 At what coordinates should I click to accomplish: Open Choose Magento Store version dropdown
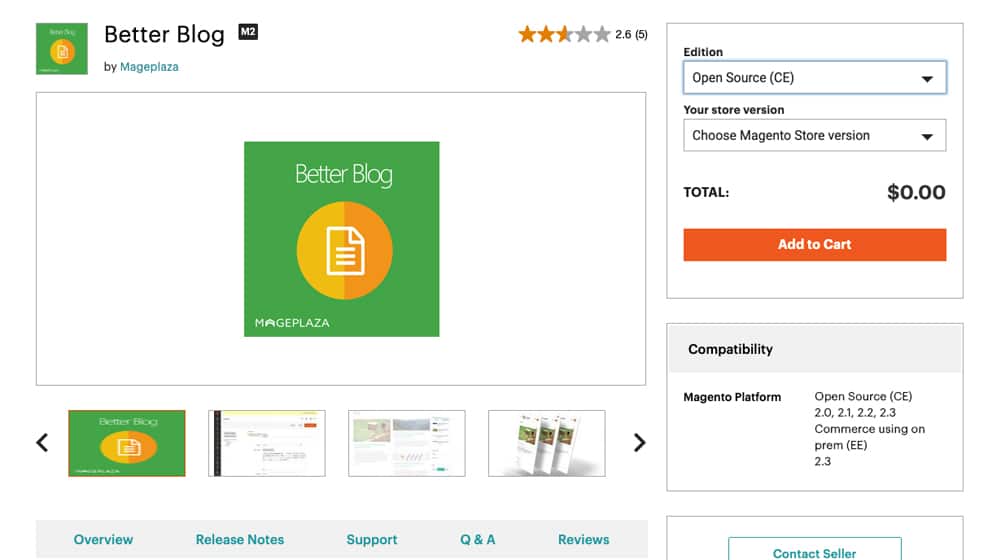[x=814, y=135]
